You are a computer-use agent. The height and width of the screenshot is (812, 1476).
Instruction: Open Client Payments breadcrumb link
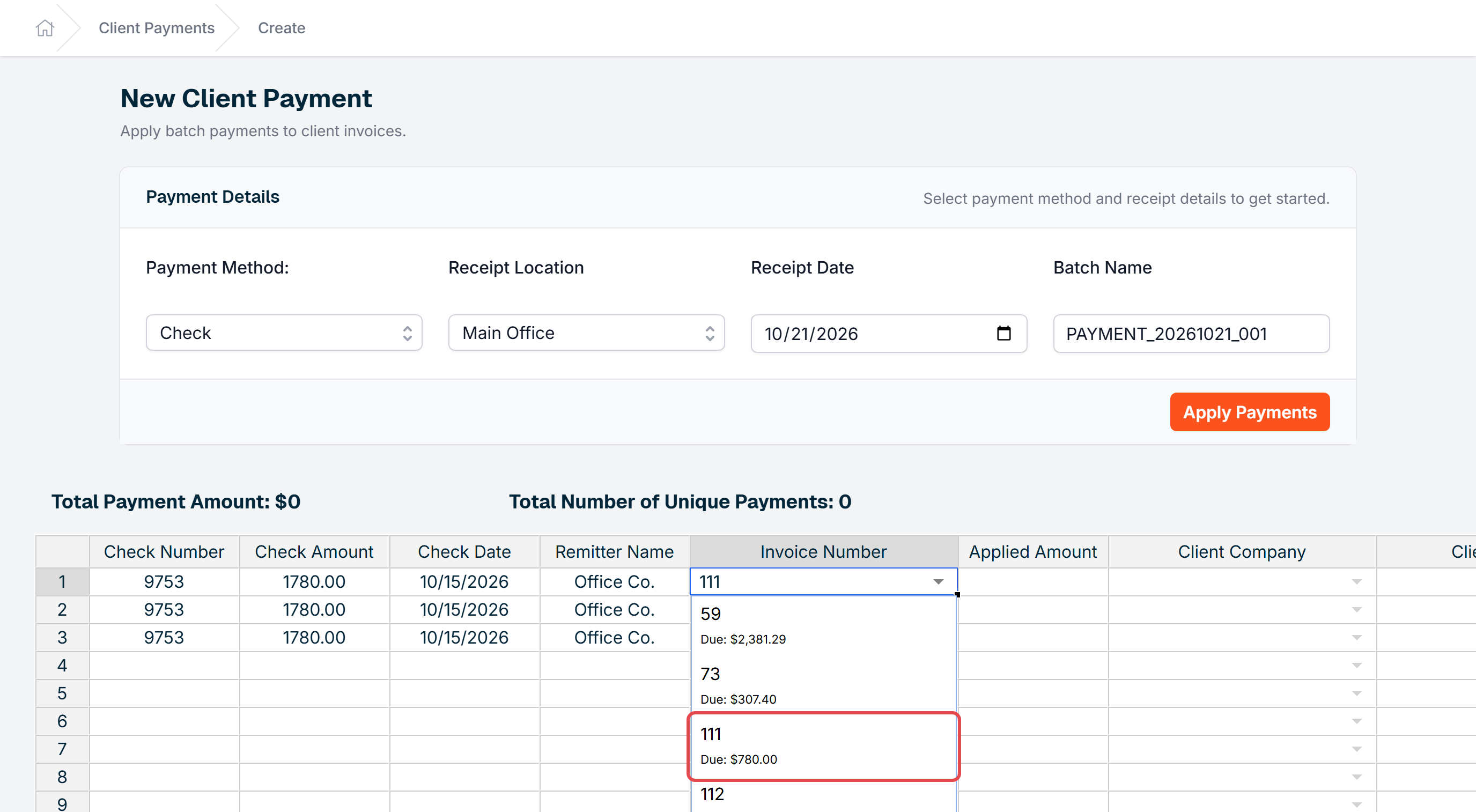(157, 27)
